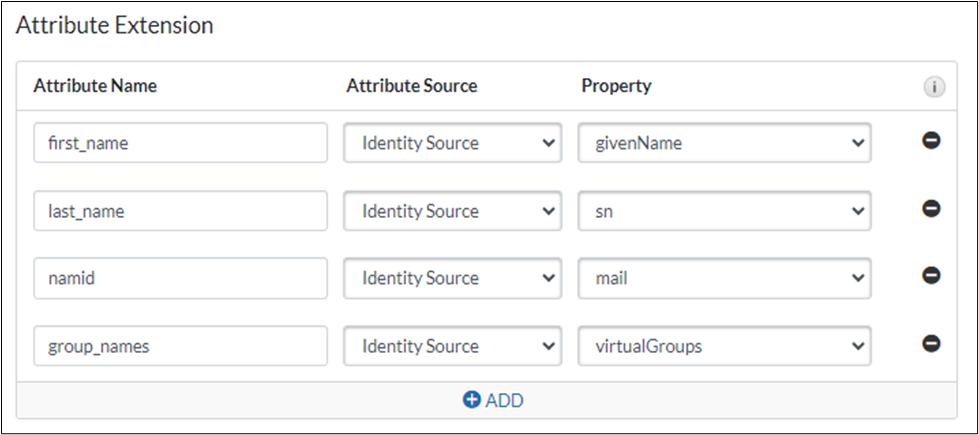The image size is (979, 435).
Task: Open Attribute Source dropdown for last_name
Action: [x=451, y=211]
